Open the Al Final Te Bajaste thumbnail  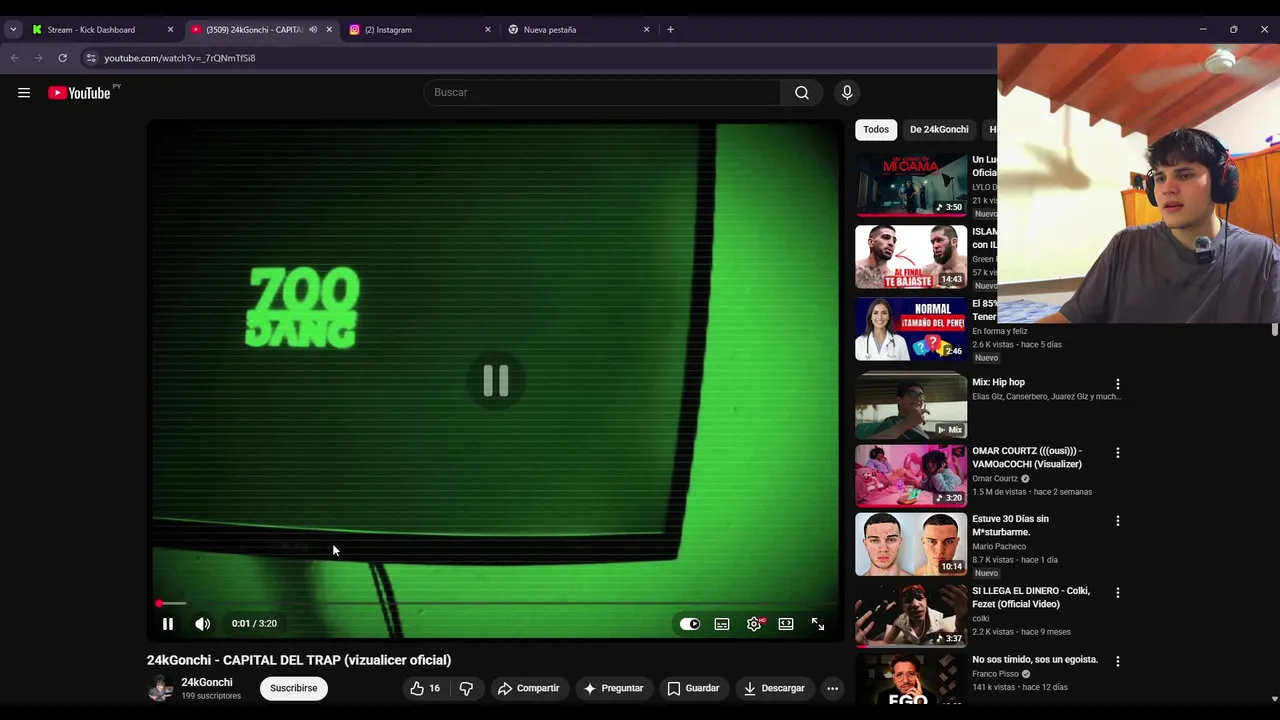click(x=911, y=257)
